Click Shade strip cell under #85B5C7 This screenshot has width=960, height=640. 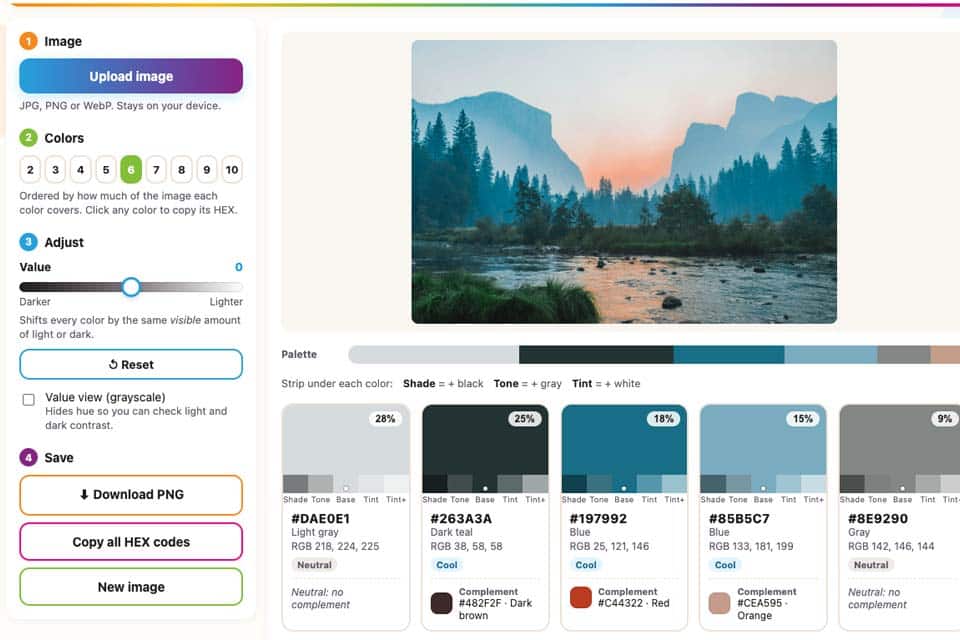[713, 484]
